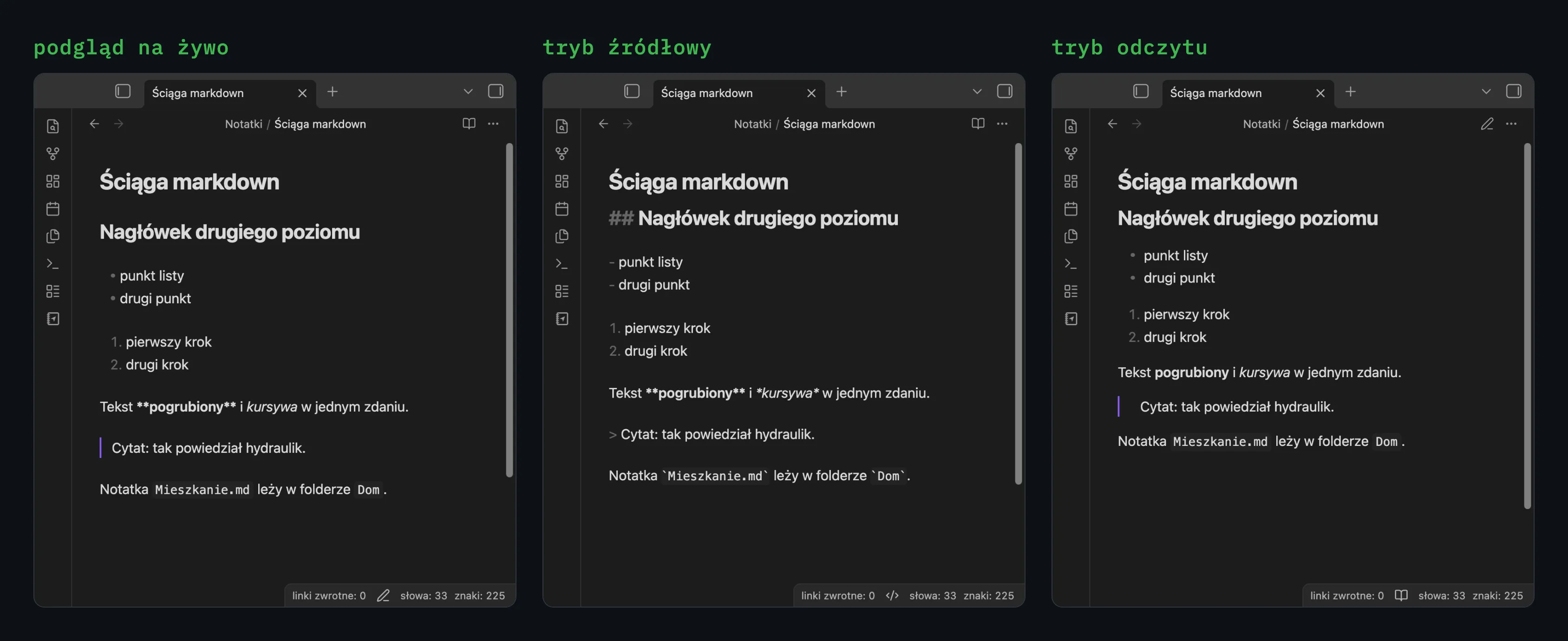This screenshot has width=1568, height=641.
Task: Open templates icon in reading mode window
Action: (x=1071, y=236)
